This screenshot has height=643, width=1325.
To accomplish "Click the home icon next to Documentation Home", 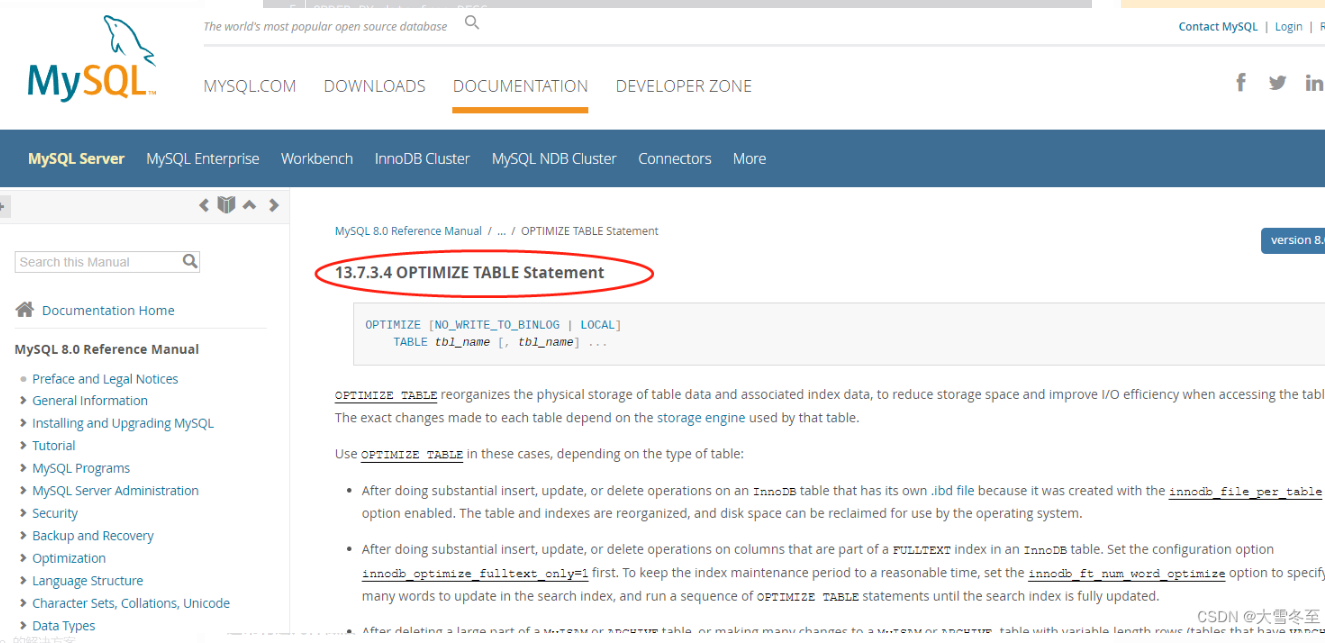I will pyautogui.click(x=24, y=309).
